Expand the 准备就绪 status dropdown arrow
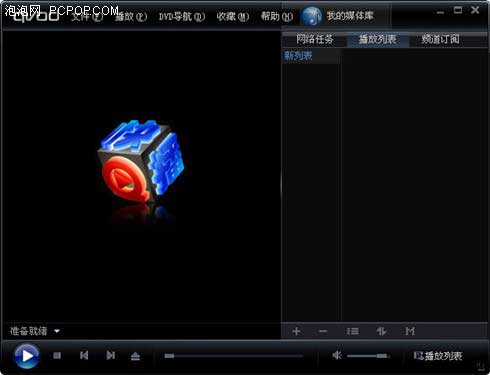The height and width of the screenshot is (375, 490). point(57,331)
